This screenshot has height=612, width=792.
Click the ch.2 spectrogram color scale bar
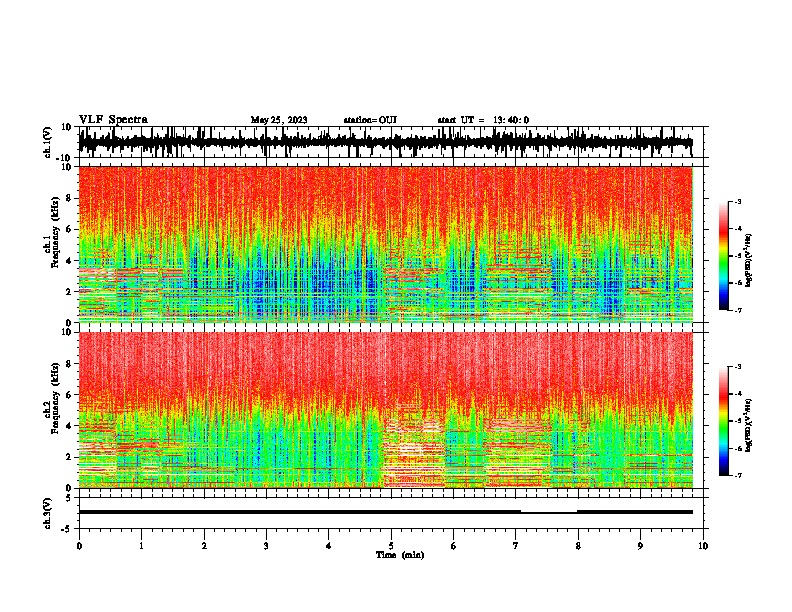pyautogui.click(x=723, y=421)
